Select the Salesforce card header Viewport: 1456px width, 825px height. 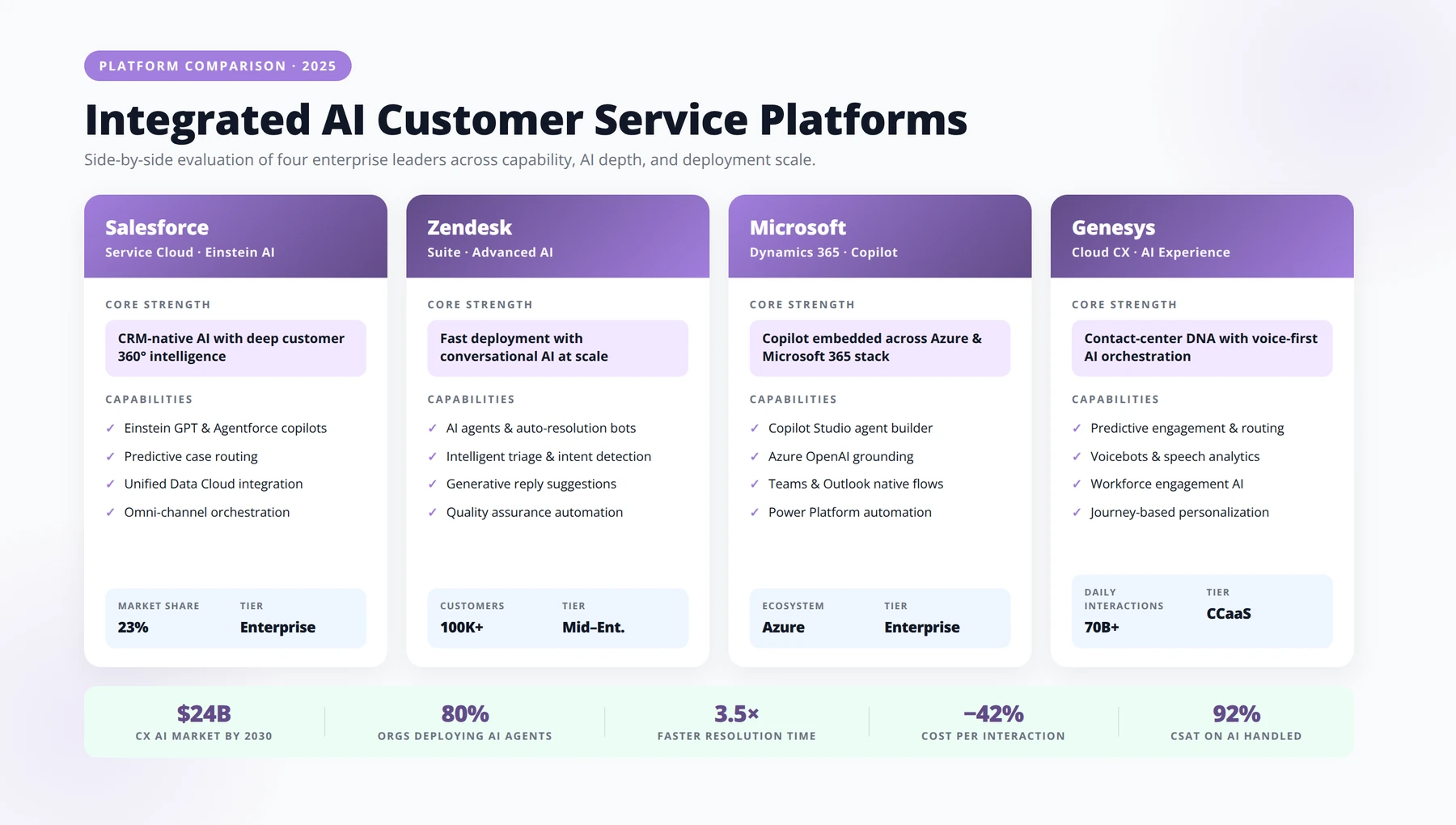pos(235,236)
